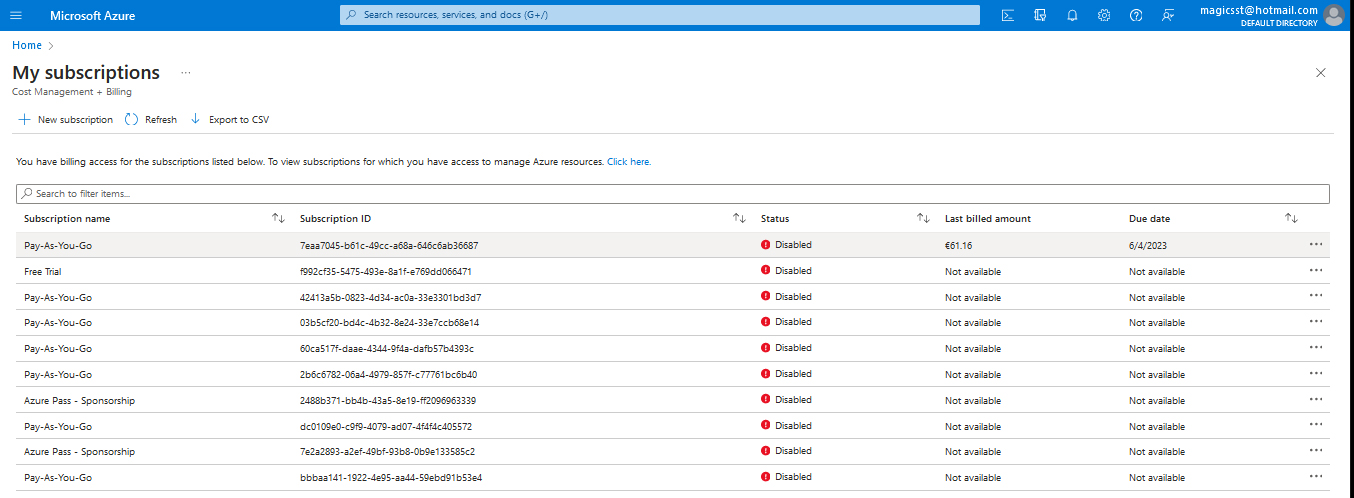Open more options for subscription 03b5cf20
Image resolution: width=1354 pixels, height=498 pixels.
point(1316,322)
